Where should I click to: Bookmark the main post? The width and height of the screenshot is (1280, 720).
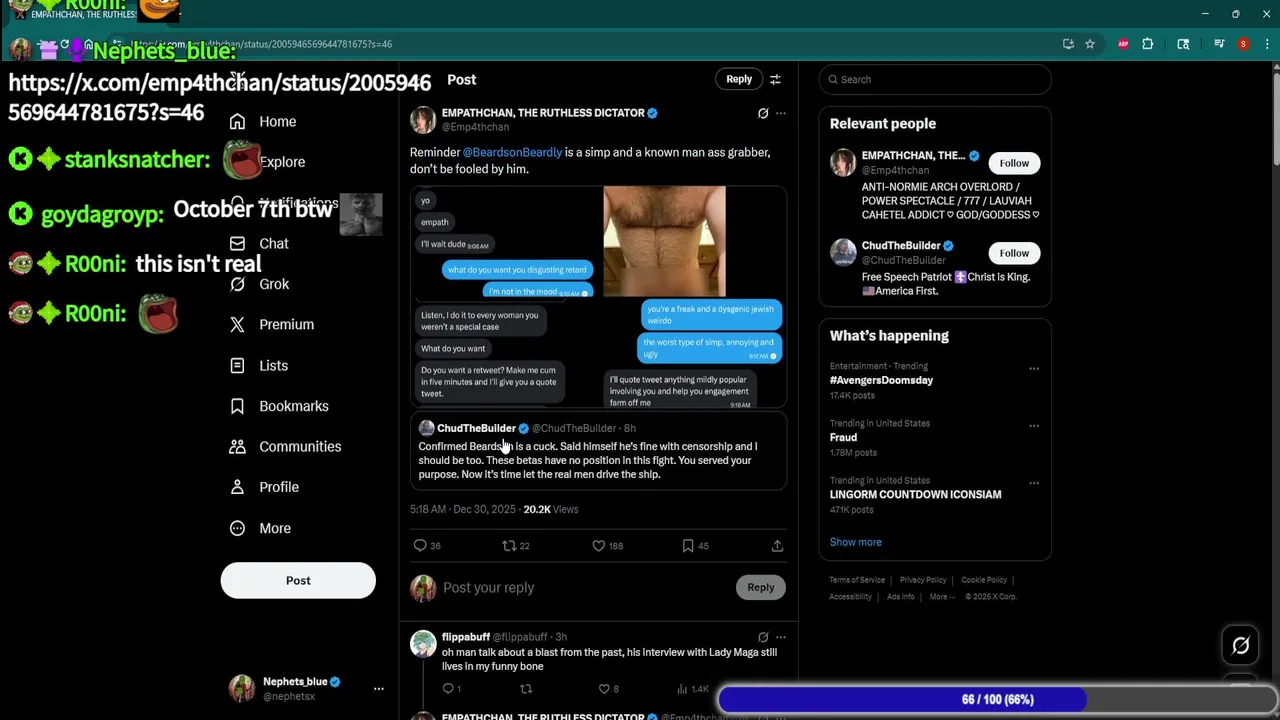[x=688, y=545]
